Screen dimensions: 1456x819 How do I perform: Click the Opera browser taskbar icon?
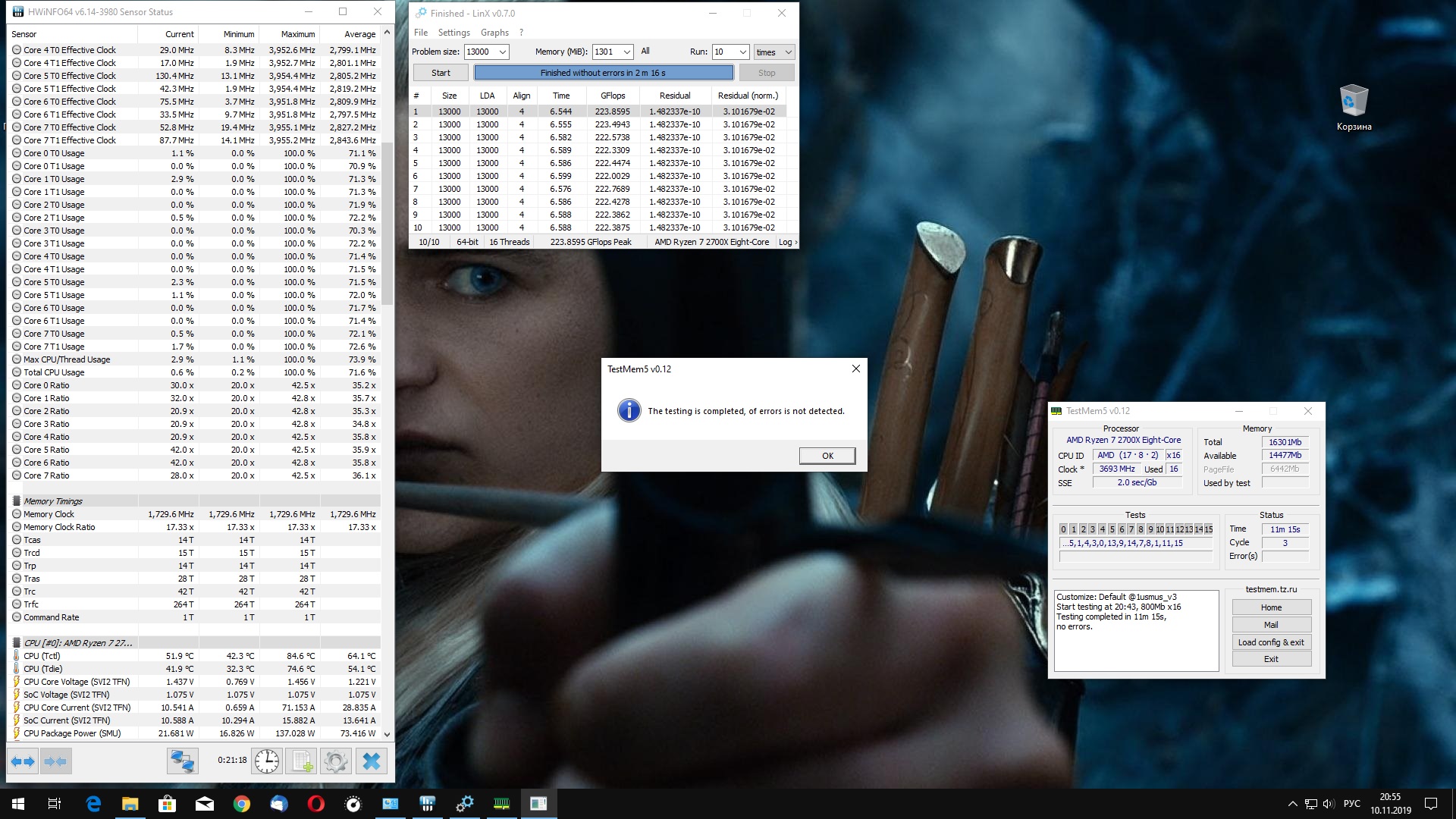(316, 804)
